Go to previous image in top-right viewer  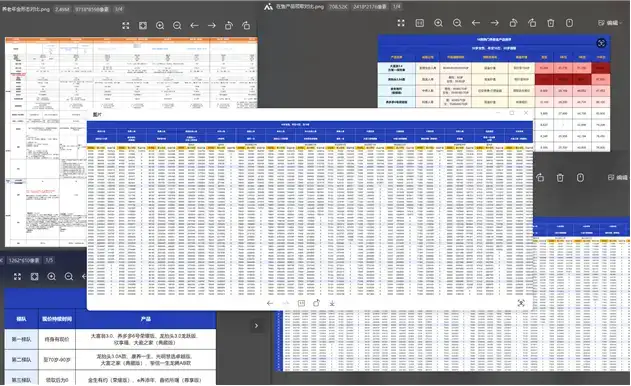[476, 23]
